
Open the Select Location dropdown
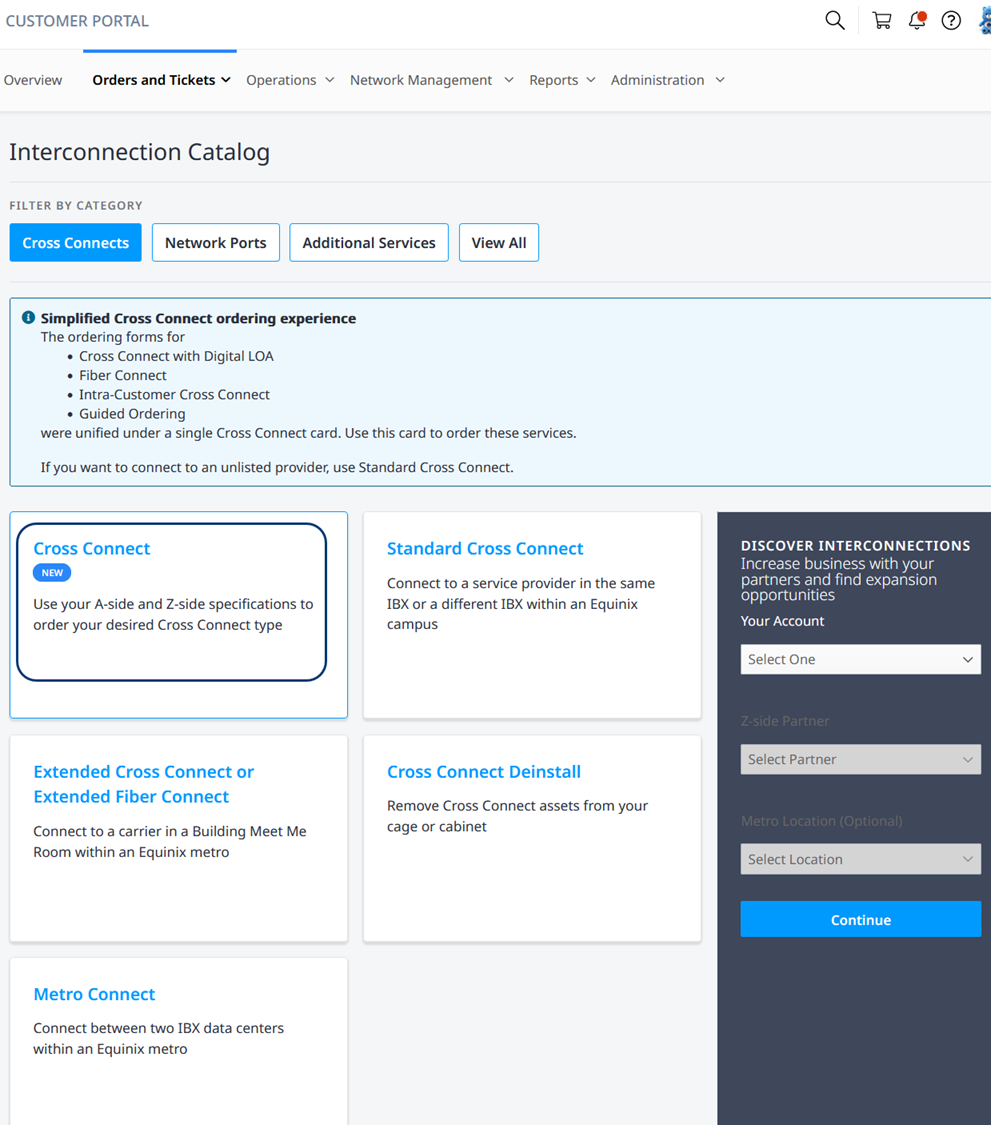pos(860,859)
